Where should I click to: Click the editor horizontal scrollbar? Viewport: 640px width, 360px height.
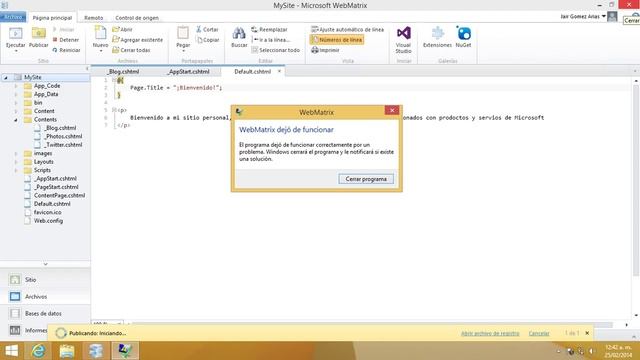[x=371, y=324]
